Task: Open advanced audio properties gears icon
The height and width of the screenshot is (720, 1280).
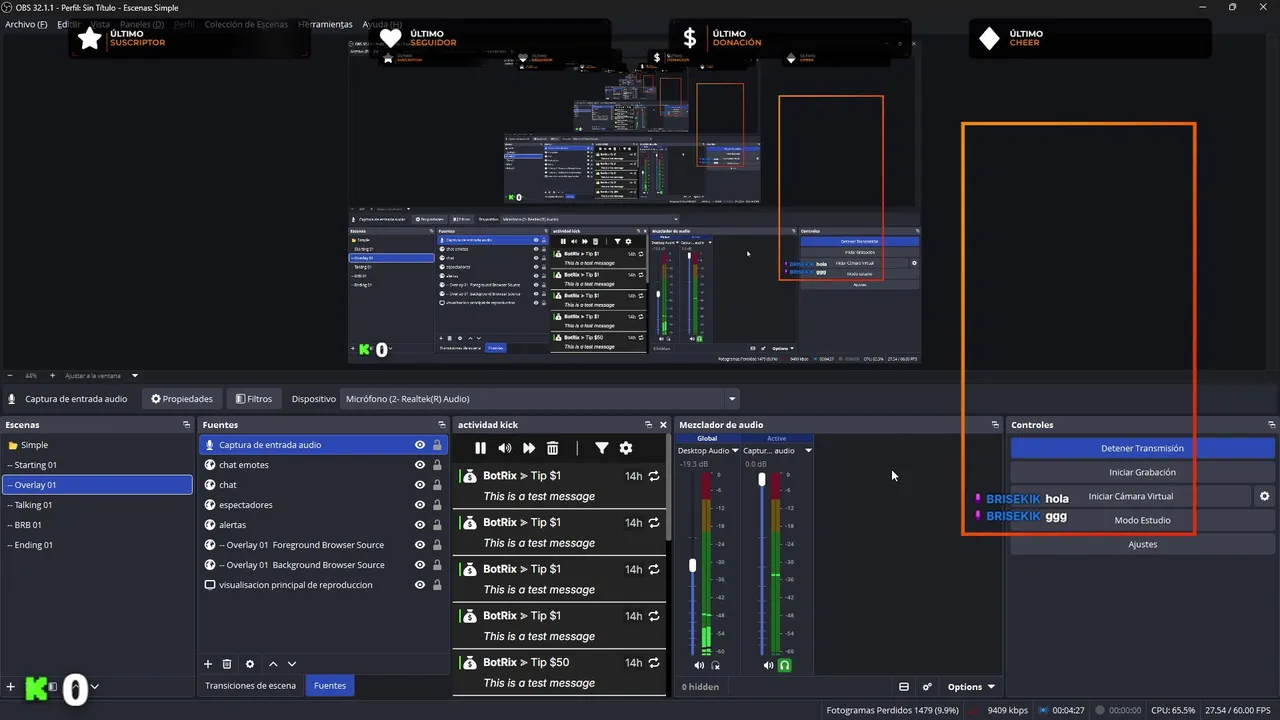Action: 927,687
